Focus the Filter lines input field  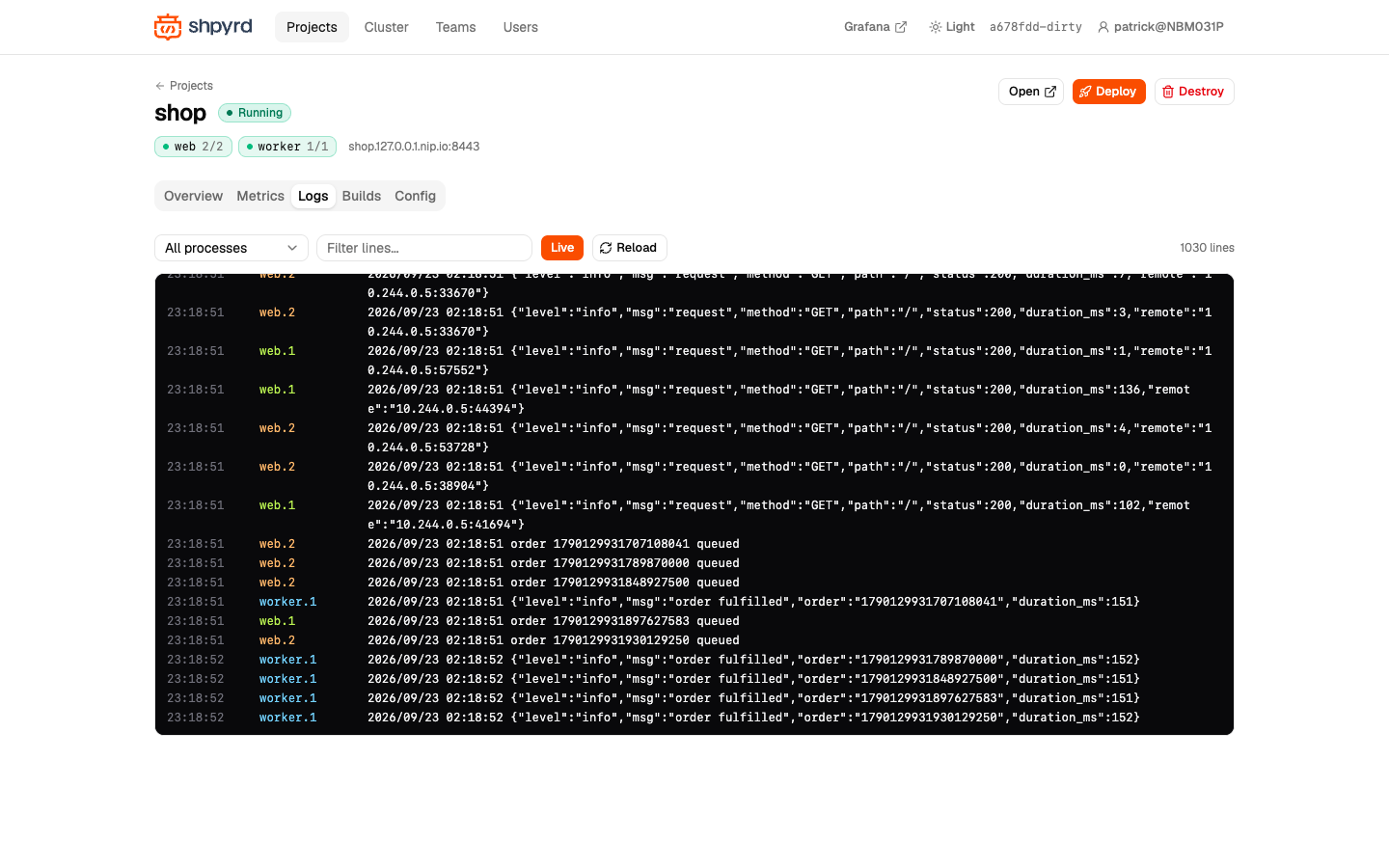pos(424,248)
